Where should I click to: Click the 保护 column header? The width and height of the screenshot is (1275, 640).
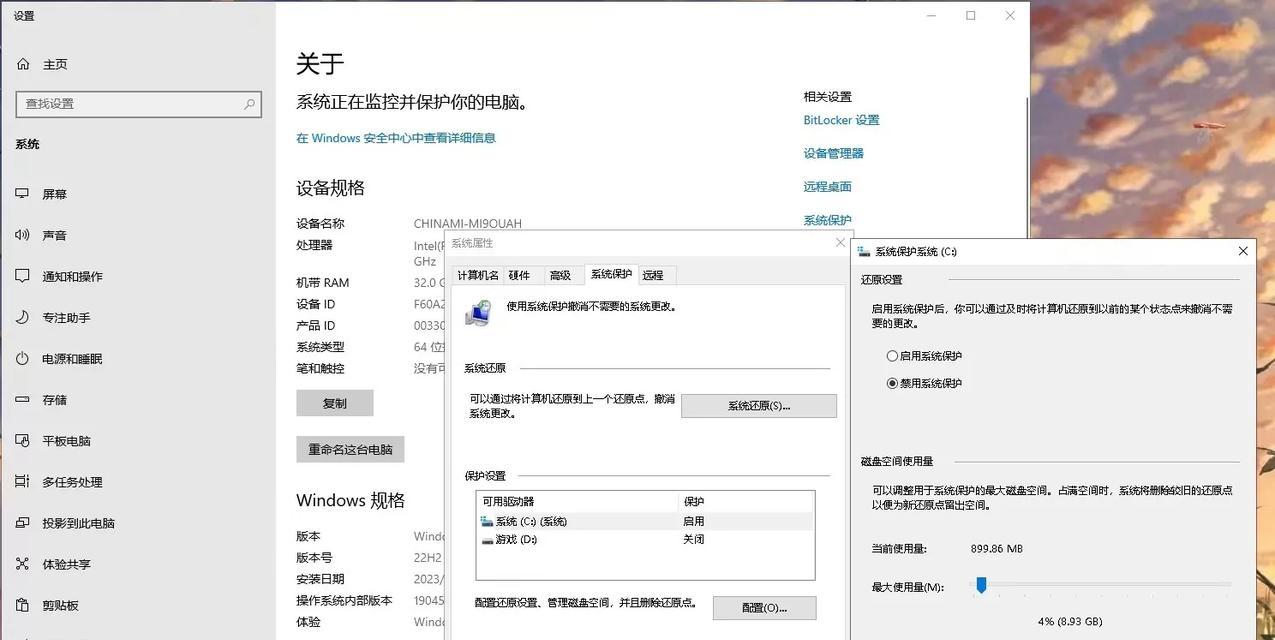pyautogui.click(x=747, y=502)
